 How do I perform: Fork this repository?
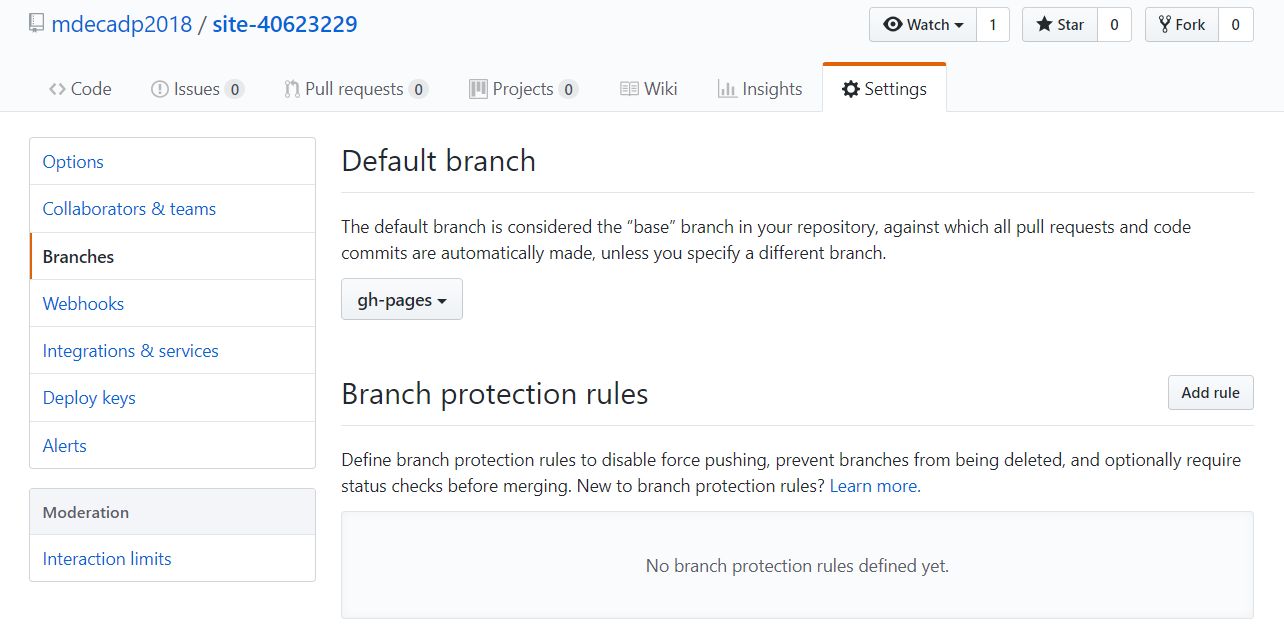pos(1181,25)
